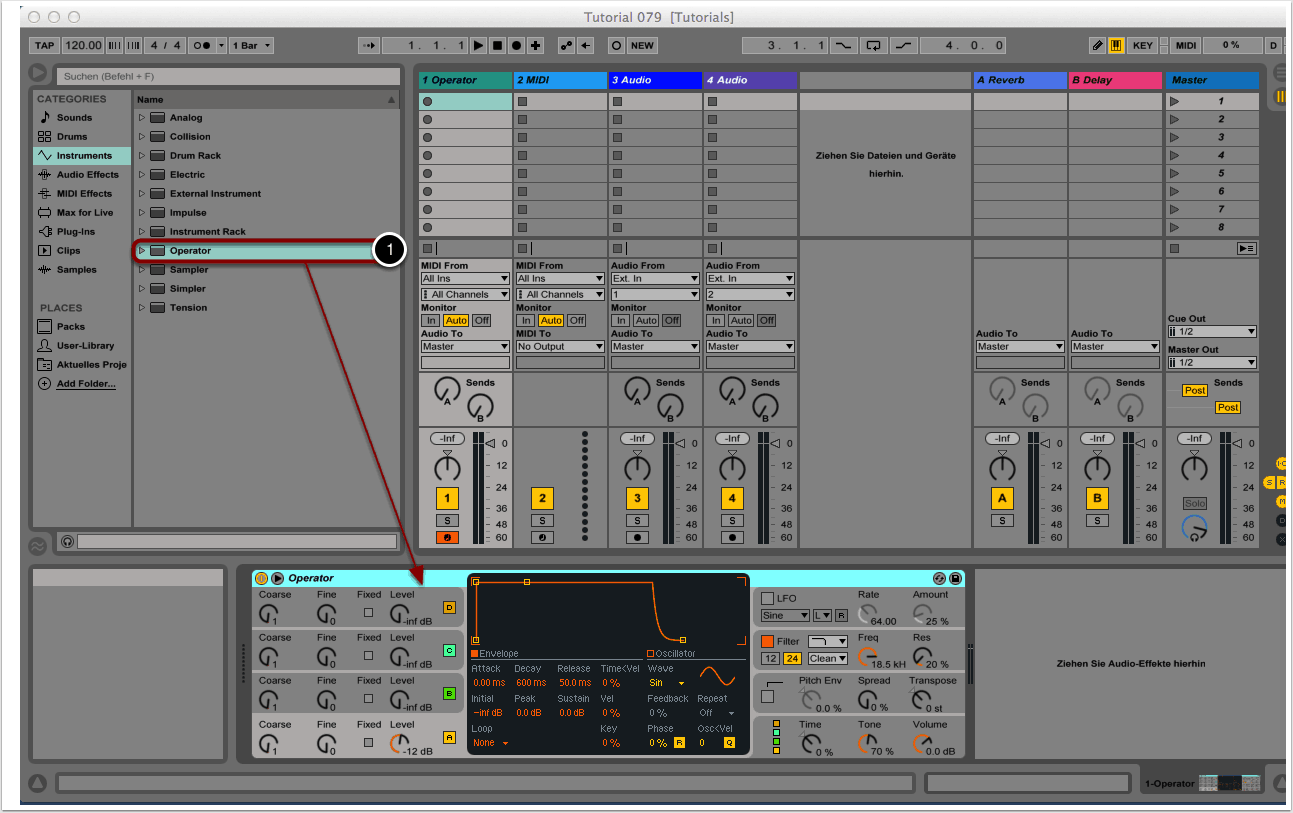
Task: Click the Add Folder link
Action: [85, 384]
